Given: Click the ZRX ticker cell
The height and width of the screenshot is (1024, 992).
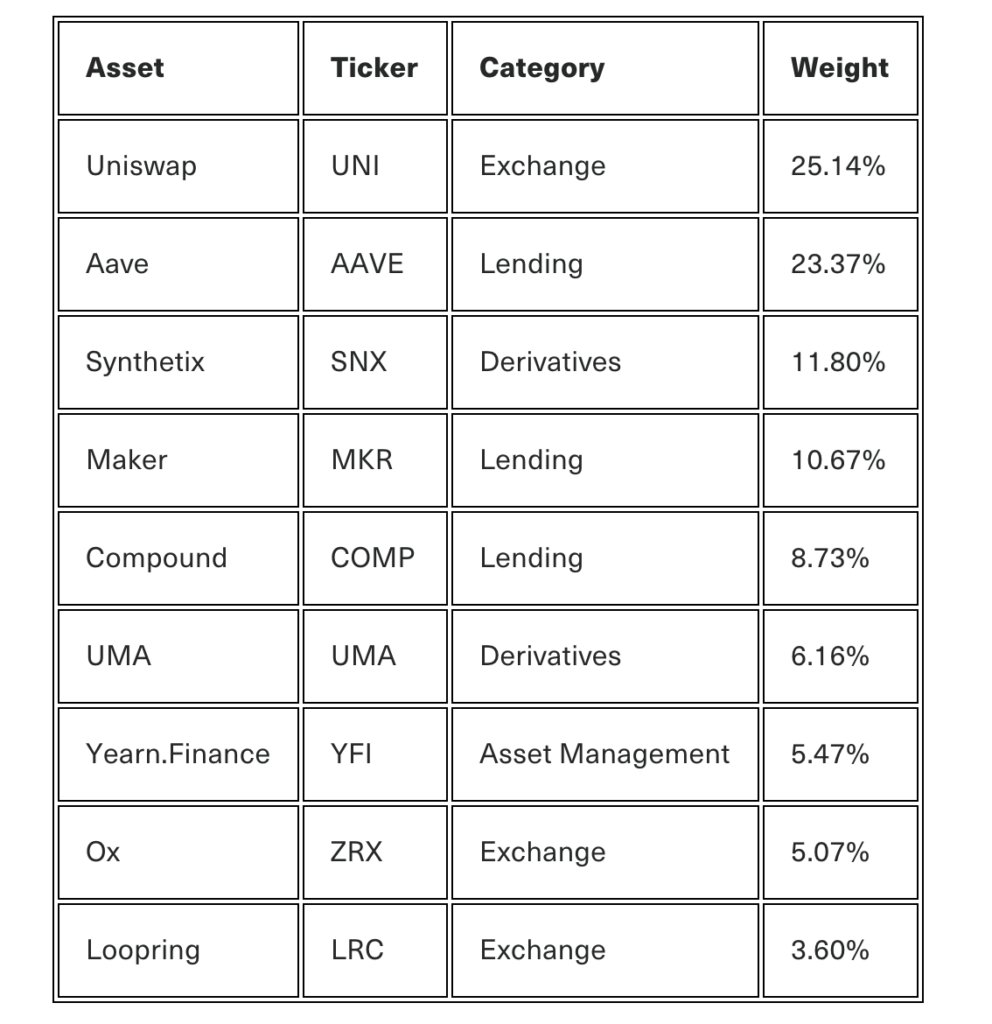Looking at the screenshot, I should click(357, 852).
